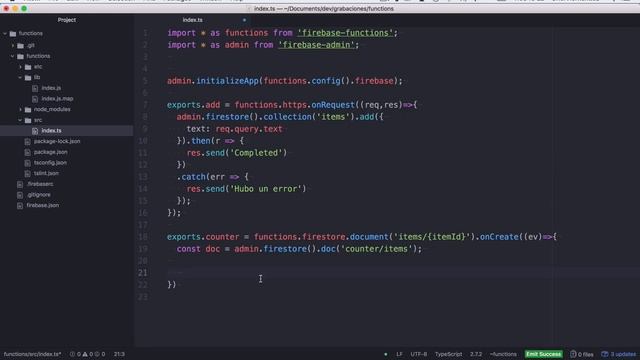Click the index.ts file icon in tree
Image resolution: width=640 pixels, height=360 pixels.
click(x=35, y=131)
